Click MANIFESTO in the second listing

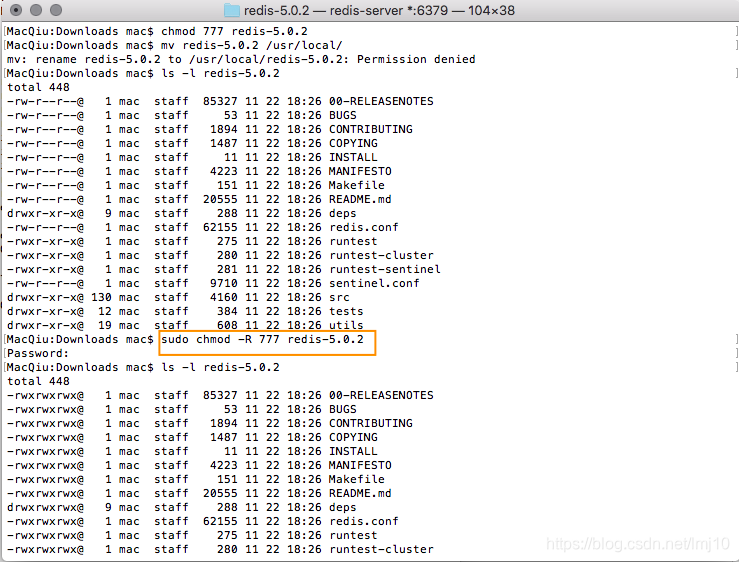tap(360, 466)
